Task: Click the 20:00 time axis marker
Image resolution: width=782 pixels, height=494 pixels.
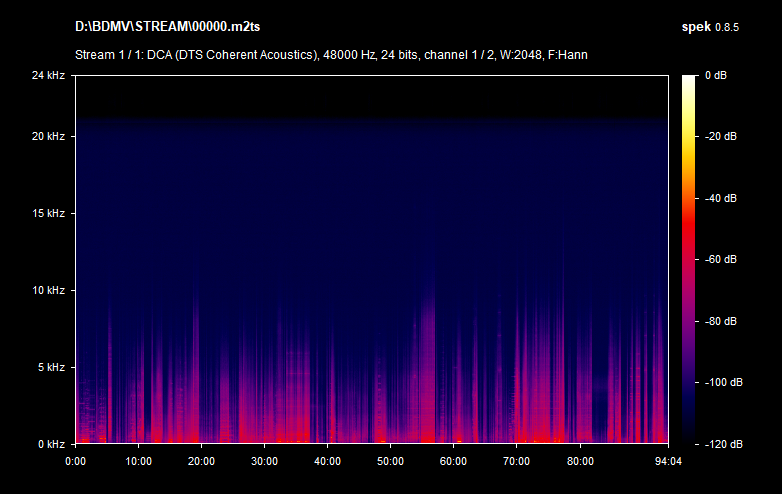Action: point(201,461)
